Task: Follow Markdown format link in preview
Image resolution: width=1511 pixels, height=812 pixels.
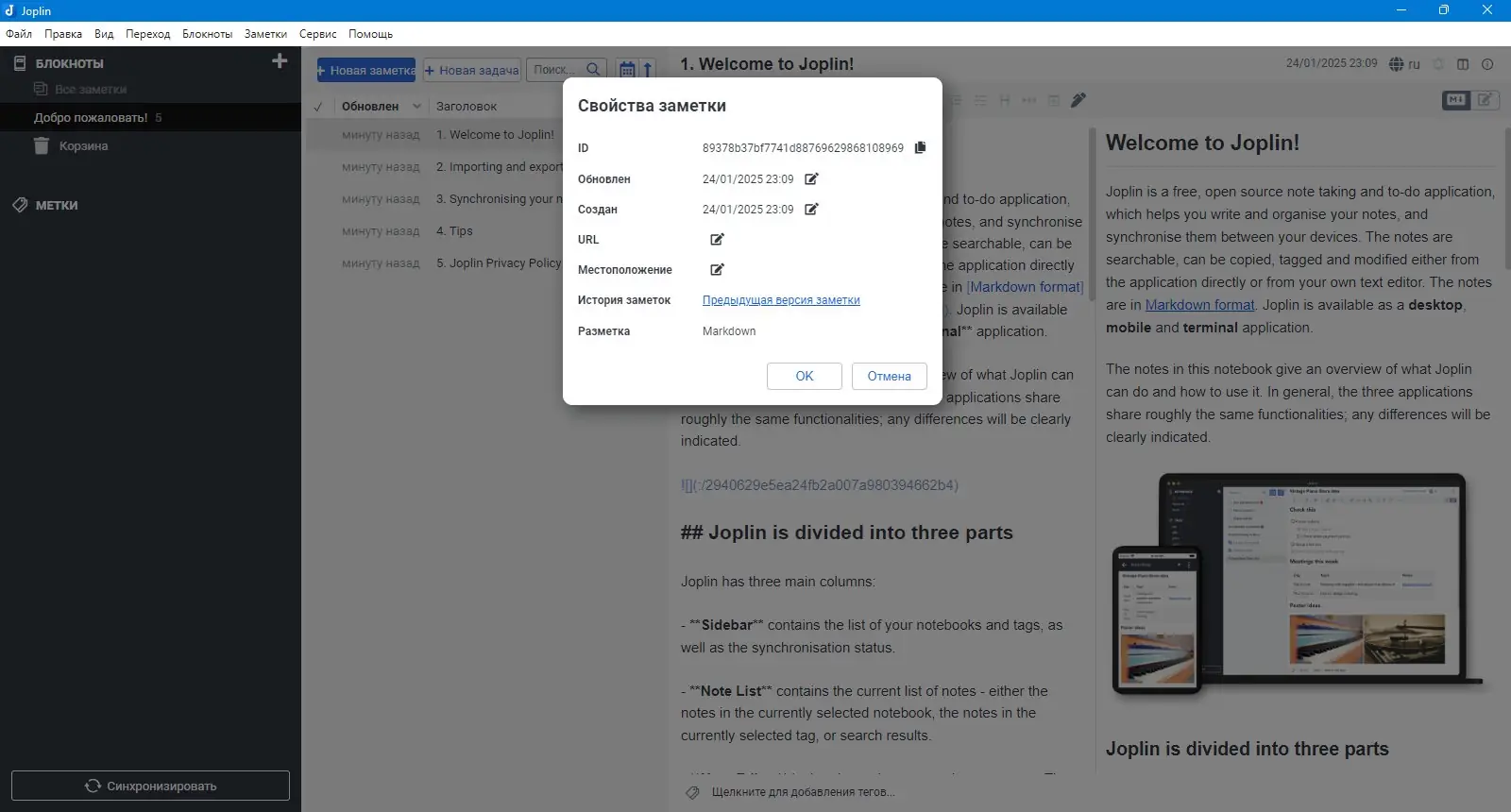Action: (x=1200, y=305)
